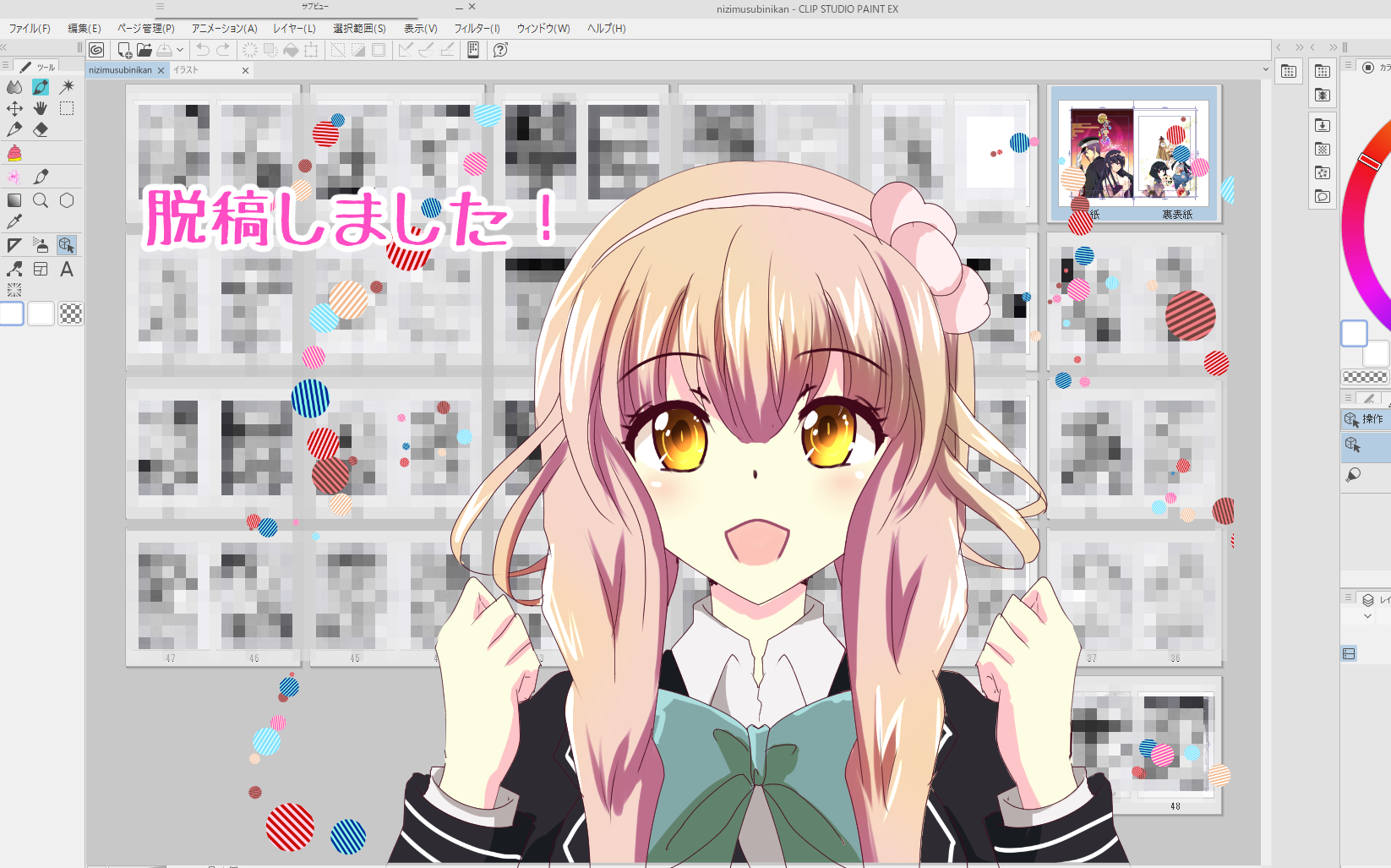1391x868 pixels.
Task: Select the Hand tool
Action: [x=41, y=108]
